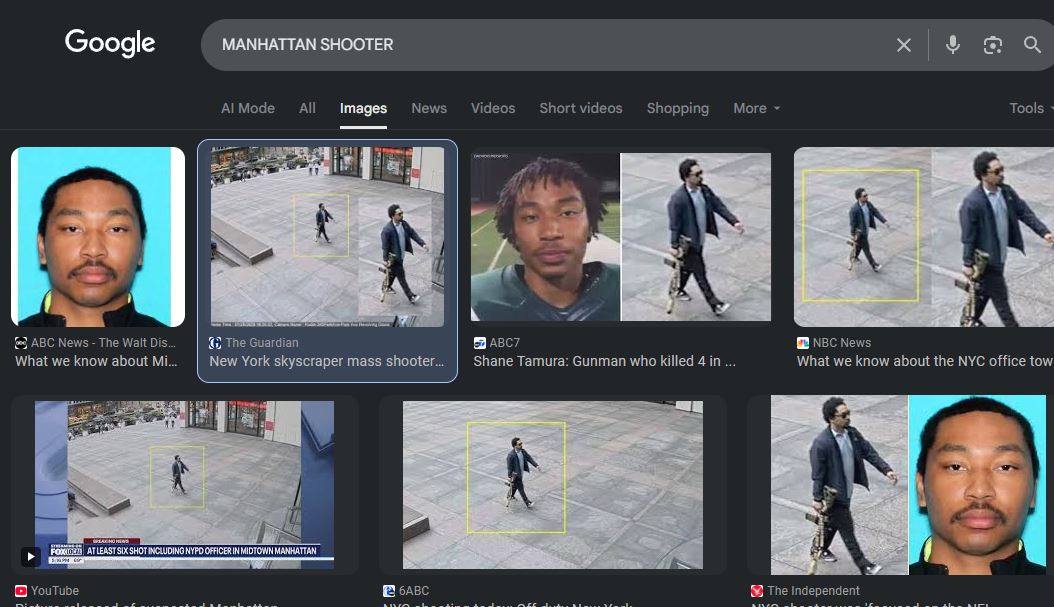Open the Tools filter dropdown
Image resolution: width=1054 pixels, height=607 pixels.
point(1028,108)
